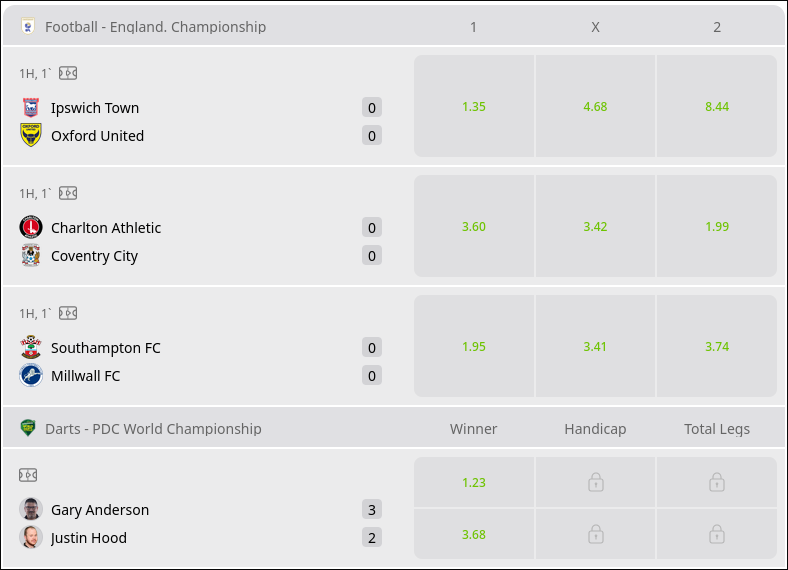Click locked Handicap cell for Gary Anderson
The height and width of the screenshot is (570, 788).
pyautogui.click(x=595, y=482)
